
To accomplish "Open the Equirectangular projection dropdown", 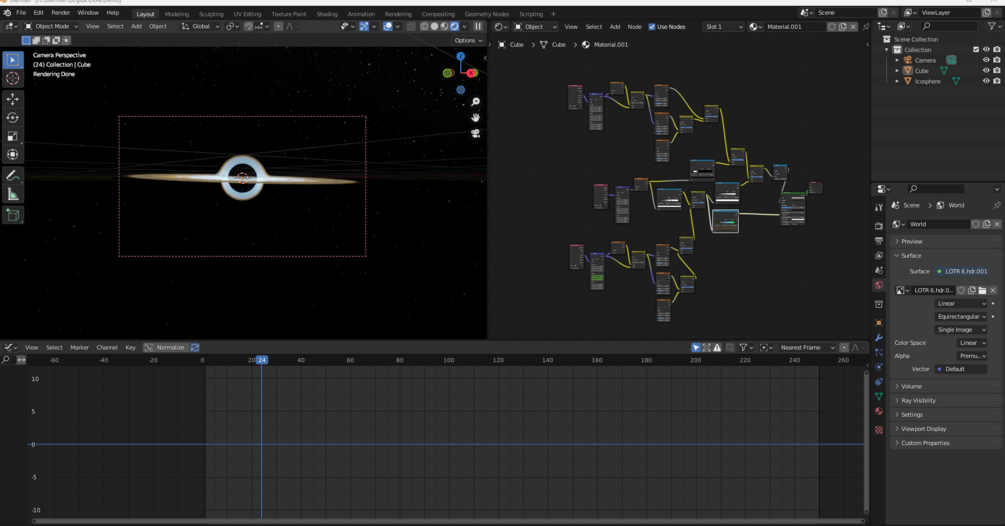I will (x=961, y=317).
